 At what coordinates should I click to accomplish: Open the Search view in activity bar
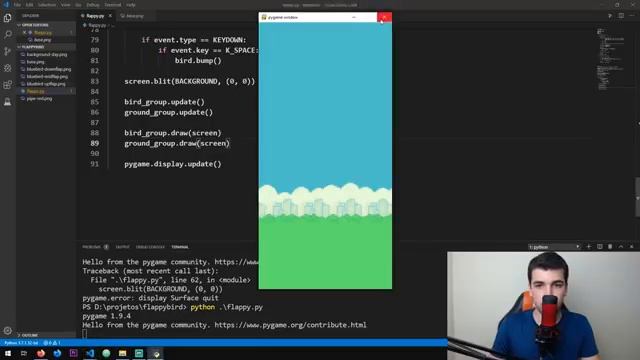[7, 34]
